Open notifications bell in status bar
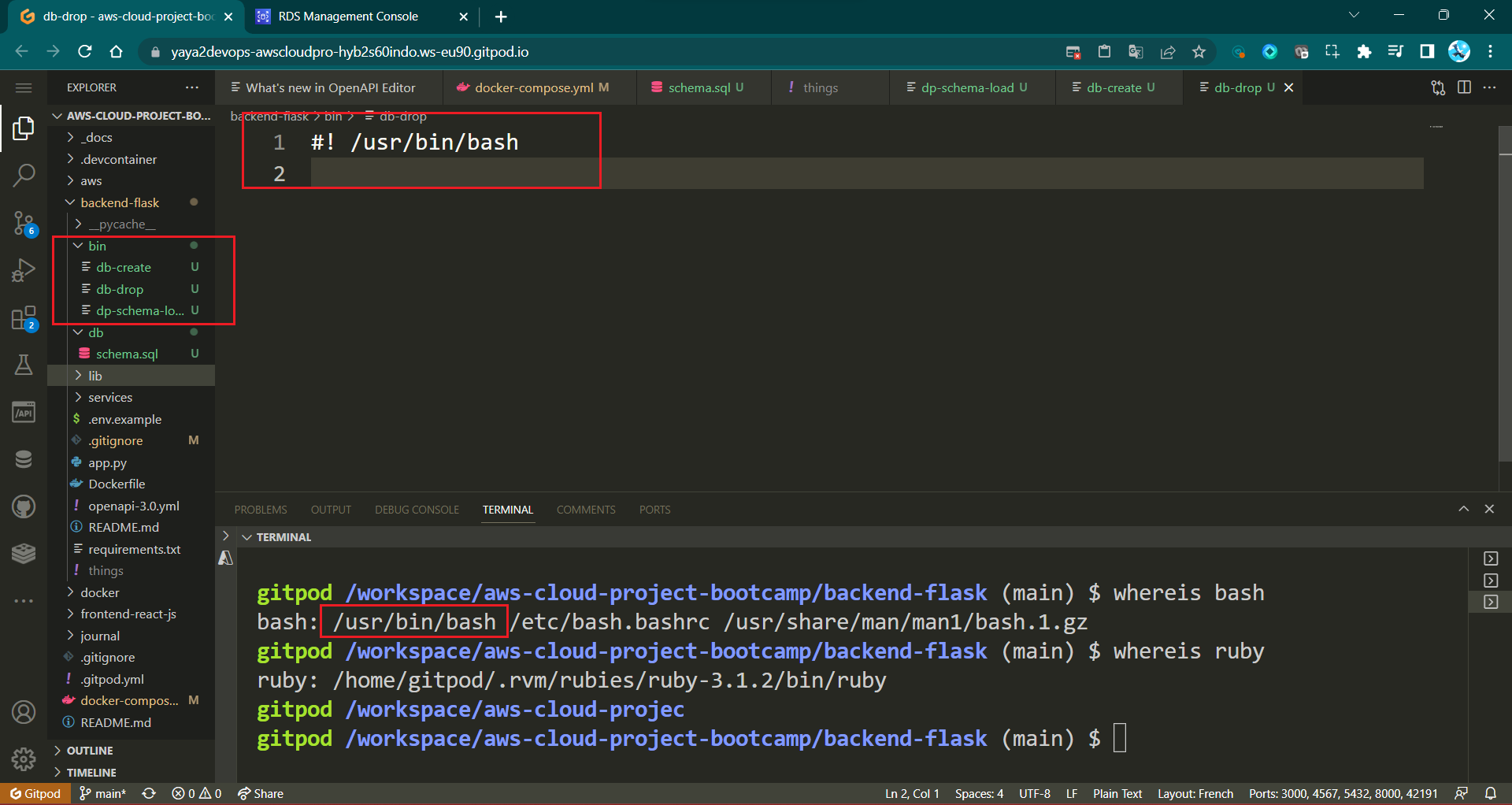Screen dimensions: 1512x805 [1491, 793]
